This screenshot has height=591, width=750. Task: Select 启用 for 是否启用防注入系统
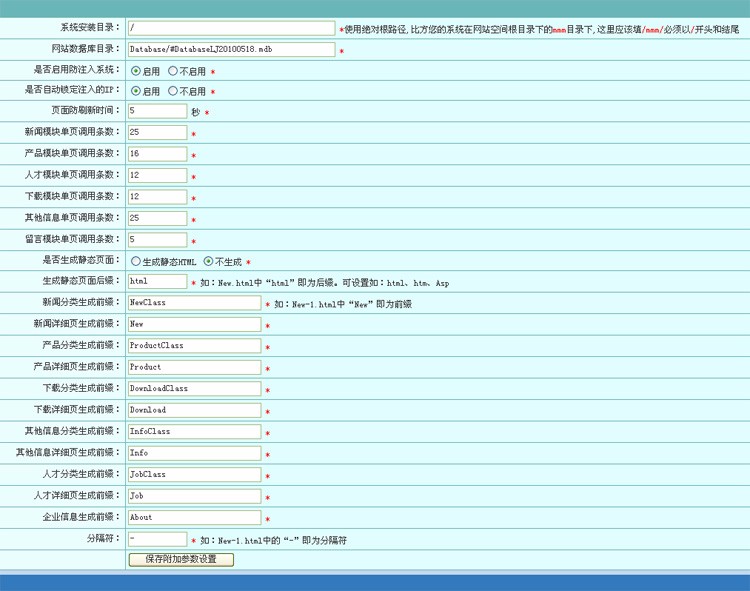coord(136,71)
